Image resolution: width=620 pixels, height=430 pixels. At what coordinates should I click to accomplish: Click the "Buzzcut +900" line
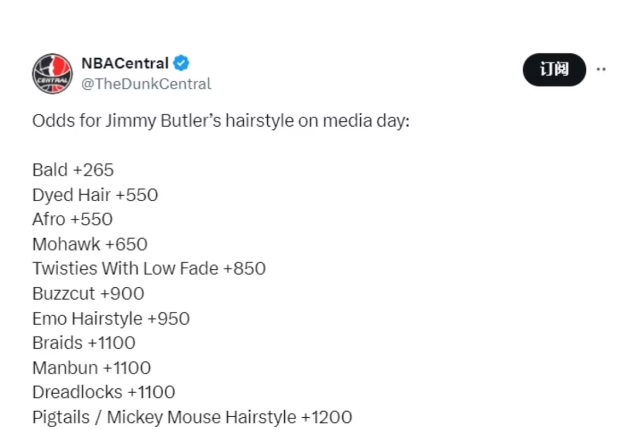88,293
